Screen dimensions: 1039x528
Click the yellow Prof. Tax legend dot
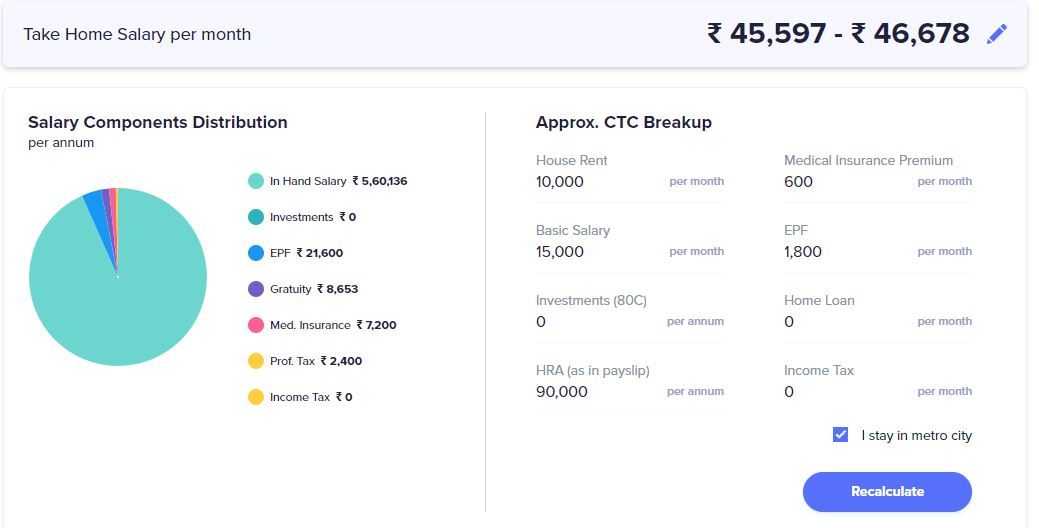pos(256,361)
